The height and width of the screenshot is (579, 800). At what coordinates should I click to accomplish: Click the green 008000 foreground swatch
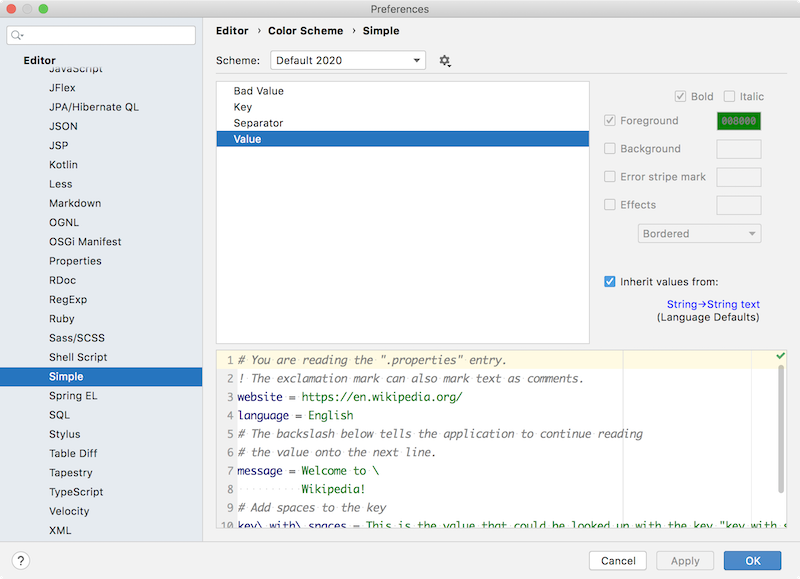click(739, 121)
